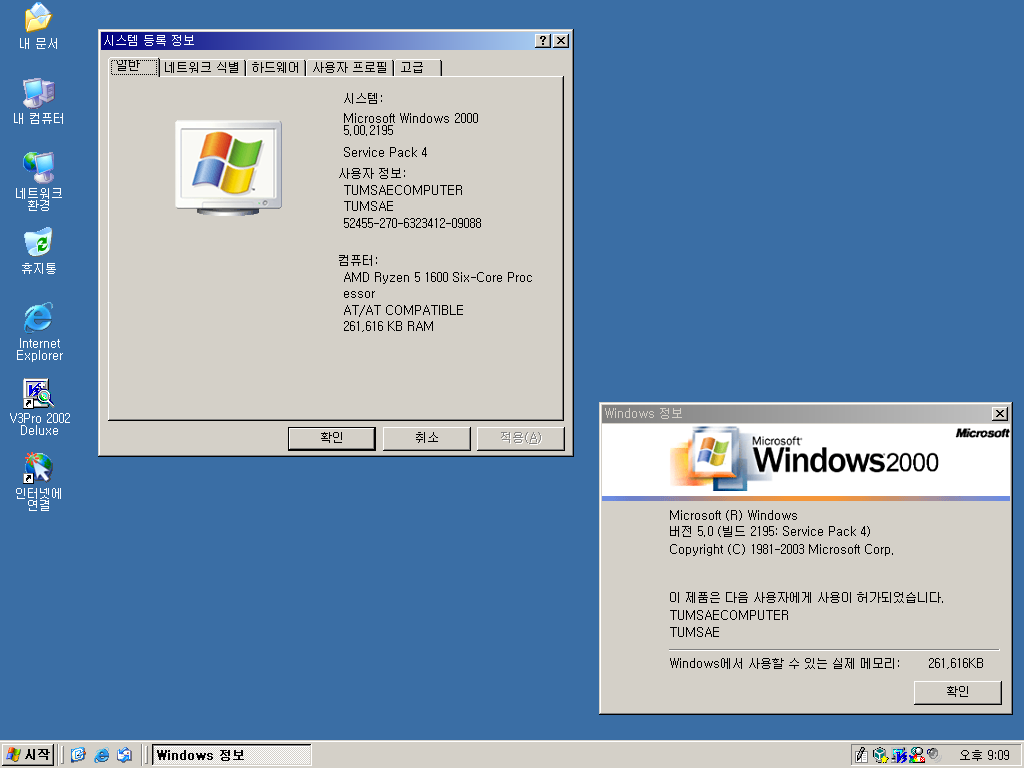The height and width of the screenshot is (768, 1024).
Task: Click the Microsoft Windows 2000 system text
Action: coord(411,118)
